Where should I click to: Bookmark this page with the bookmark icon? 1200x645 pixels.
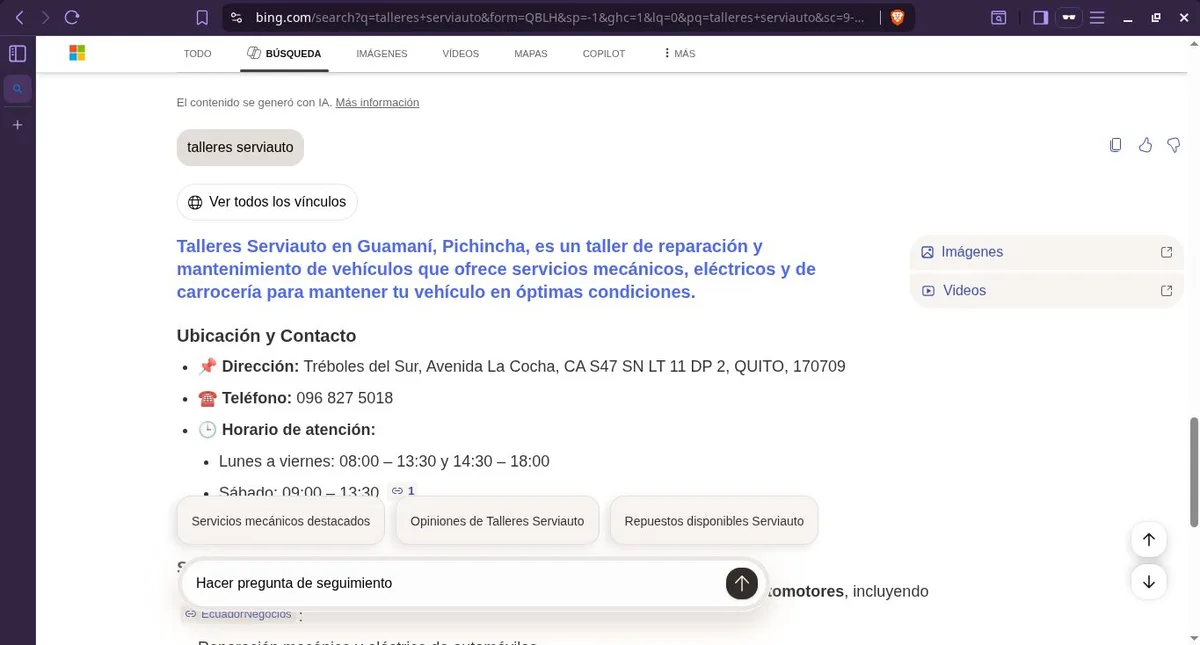pos(202,17)
